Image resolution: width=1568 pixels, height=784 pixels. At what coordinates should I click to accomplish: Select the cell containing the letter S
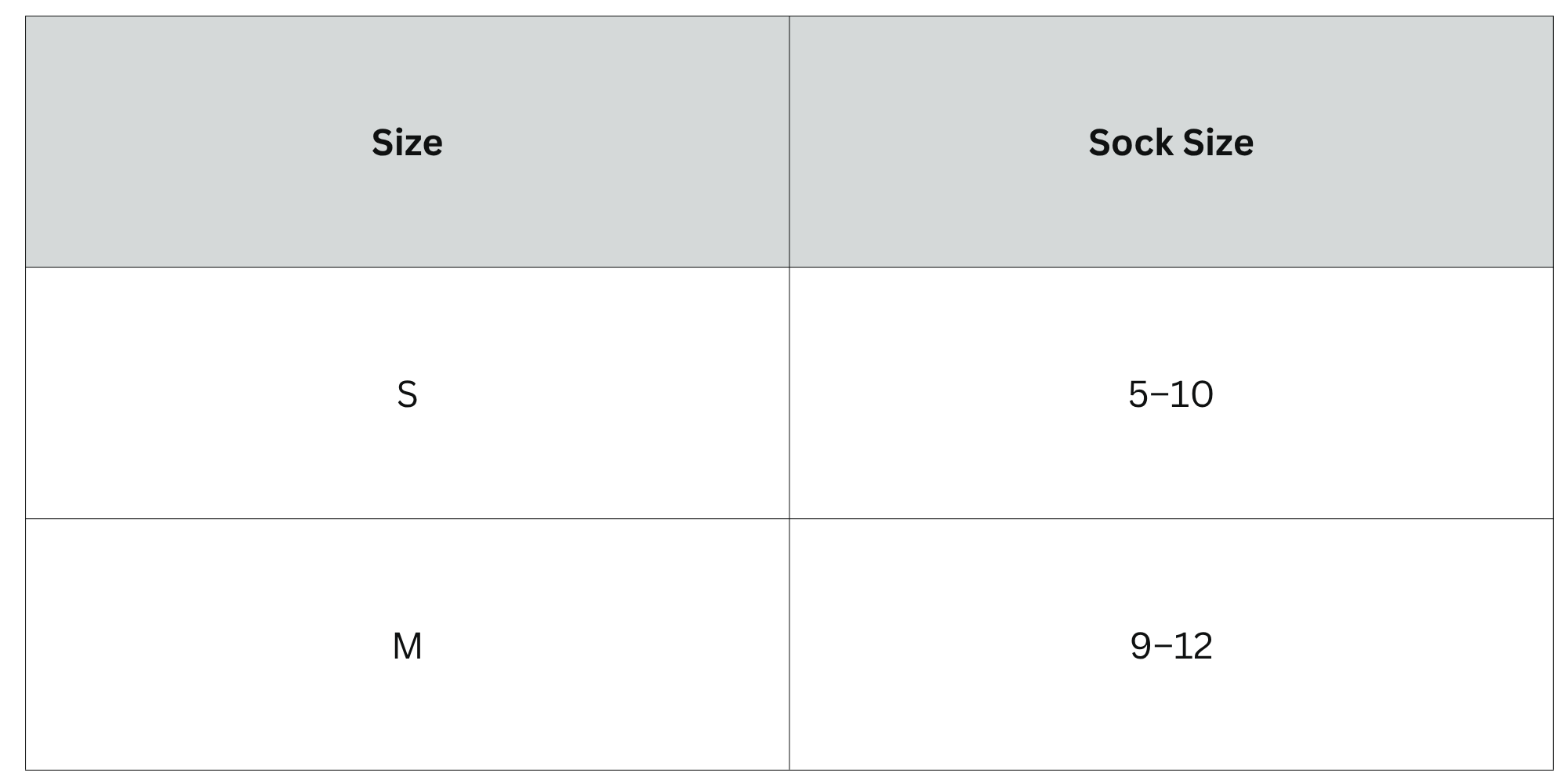point(407,393)
